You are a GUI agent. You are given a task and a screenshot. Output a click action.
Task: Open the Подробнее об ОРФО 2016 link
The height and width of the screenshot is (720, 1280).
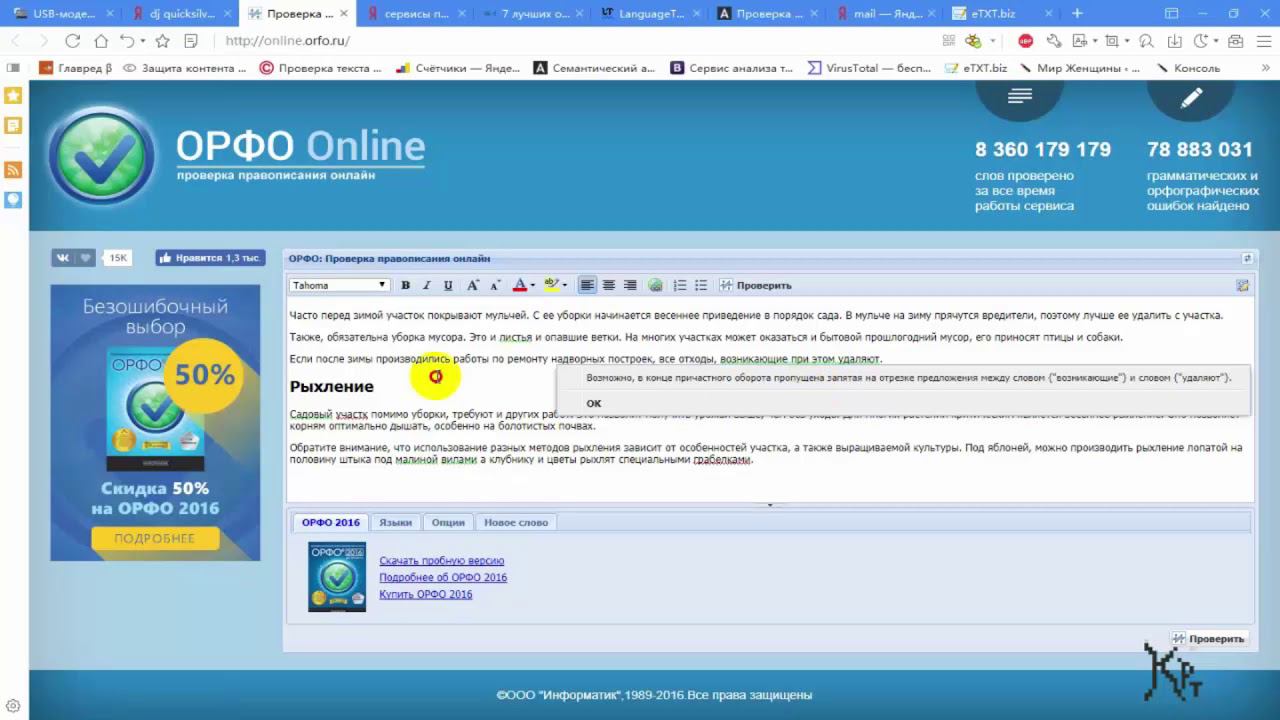pyautogui.click(x=443, y=577)
